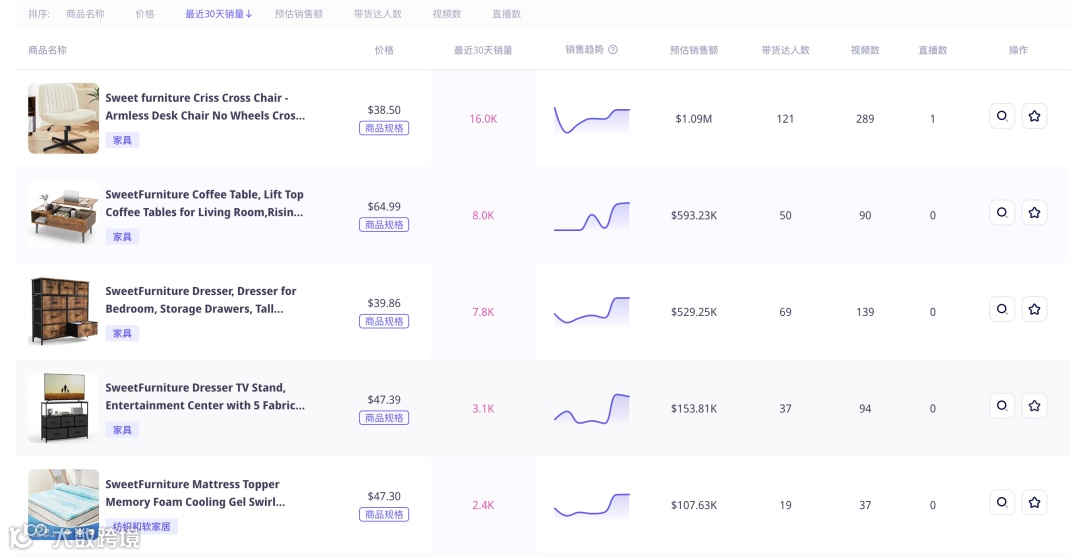Open SweetFurniture Dresser for Bedroom title

pos(200,299)
